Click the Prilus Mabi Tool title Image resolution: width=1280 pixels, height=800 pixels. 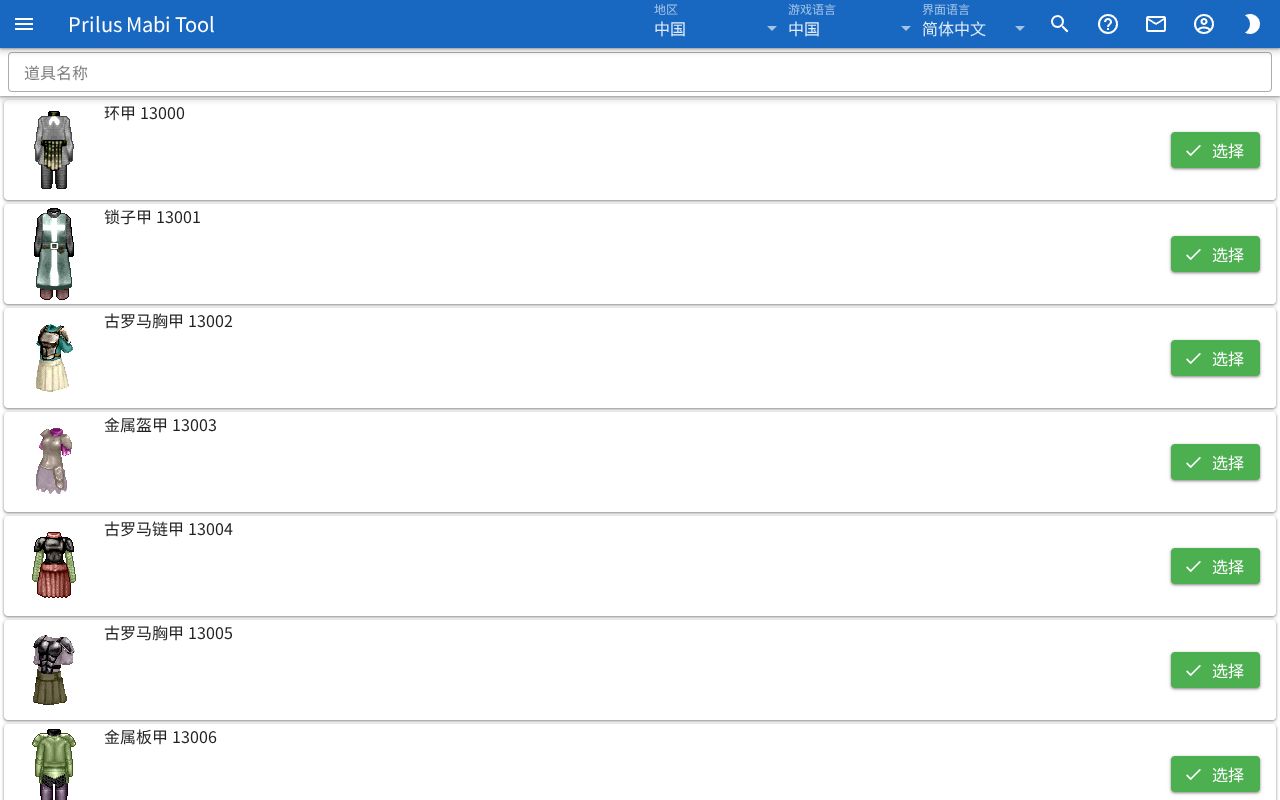click(141, 24)
